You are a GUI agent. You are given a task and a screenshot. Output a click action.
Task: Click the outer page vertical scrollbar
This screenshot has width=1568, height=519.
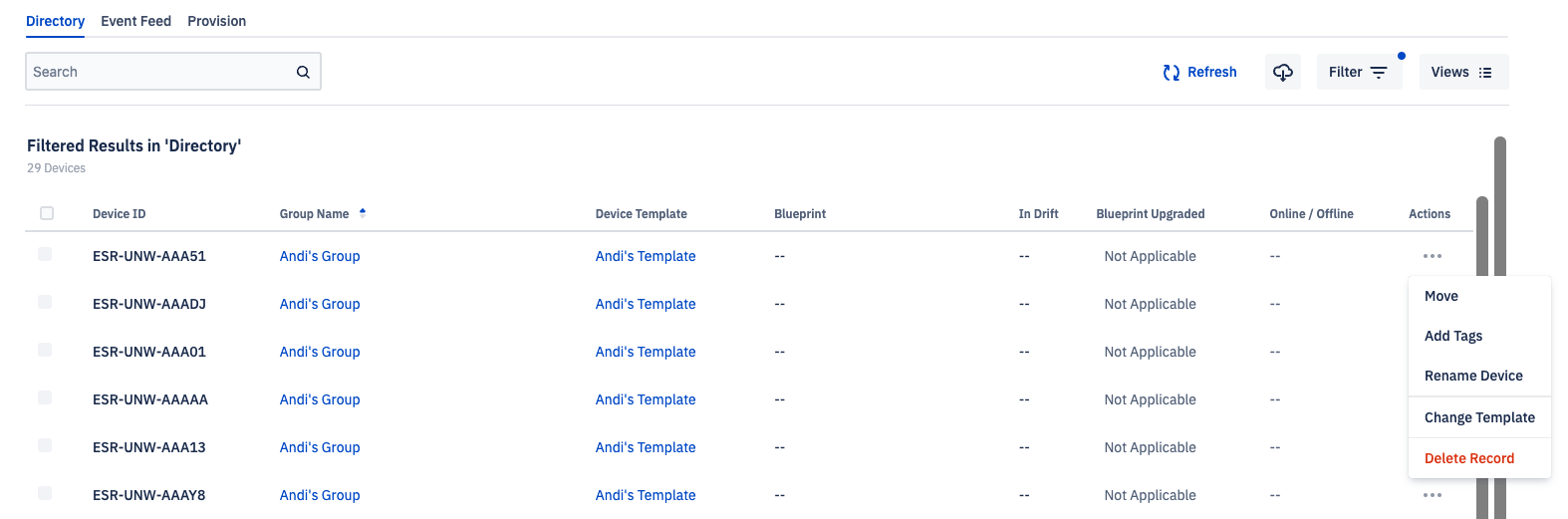pyautogui.click(x=1500, y=328)
